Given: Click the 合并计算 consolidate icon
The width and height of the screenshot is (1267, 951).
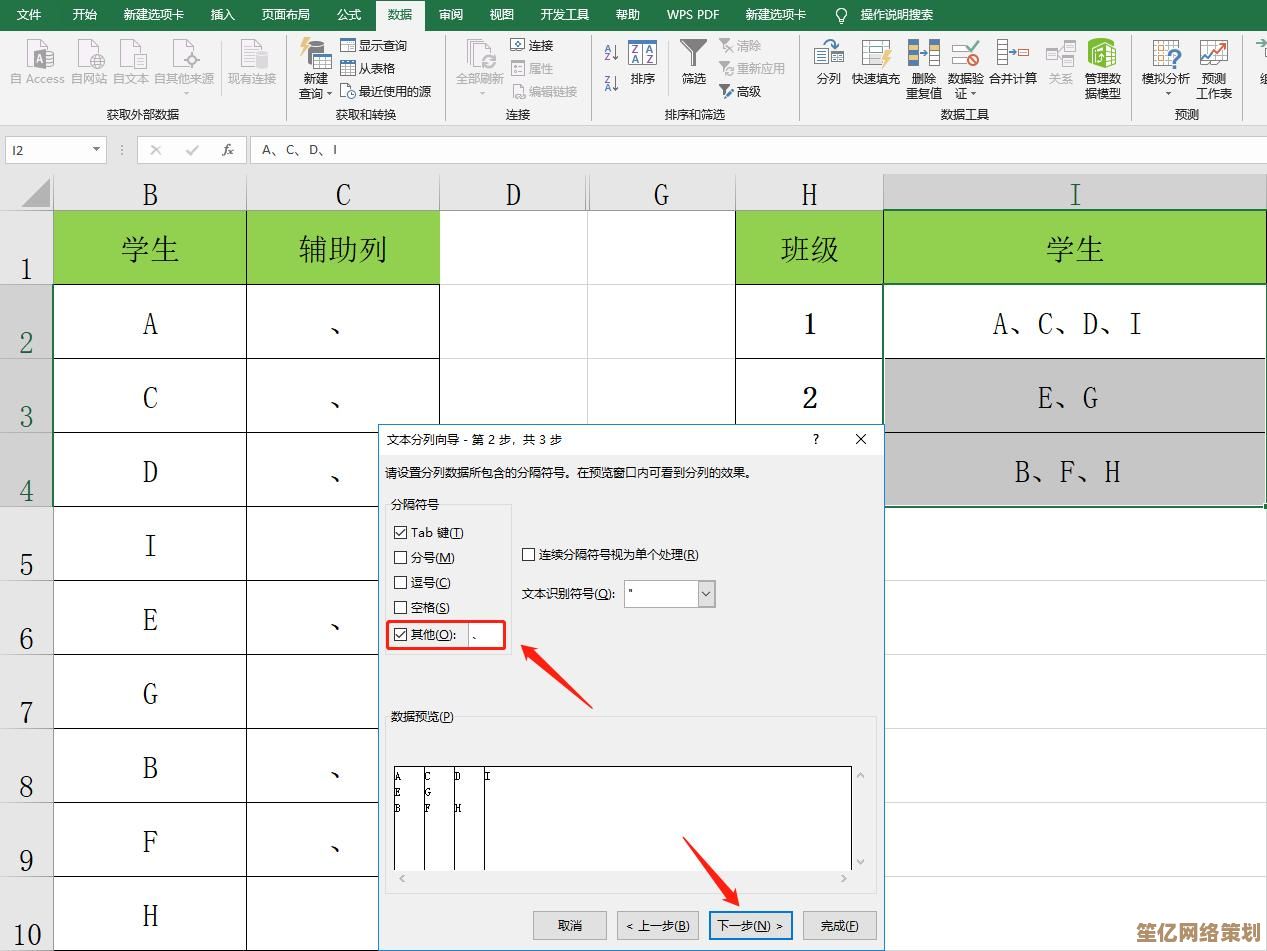Looking at the screenshot, I should (1012, 57).
